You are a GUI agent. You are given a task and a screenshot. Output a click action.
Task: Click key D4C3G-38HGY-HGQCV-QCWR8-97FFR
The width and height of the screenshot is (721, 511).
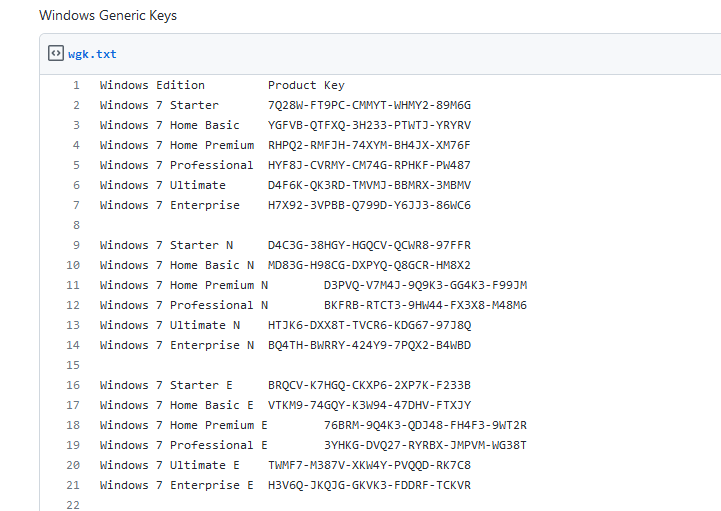pos(369,245)
